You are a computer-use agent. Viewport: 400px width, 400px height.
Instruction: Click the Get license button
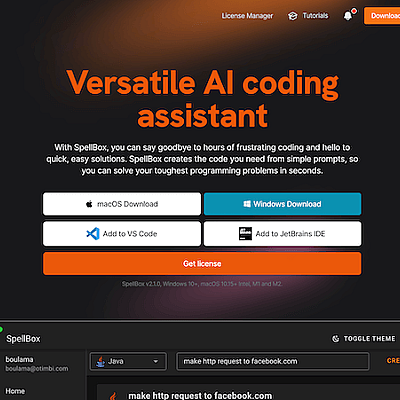(202, 264)
